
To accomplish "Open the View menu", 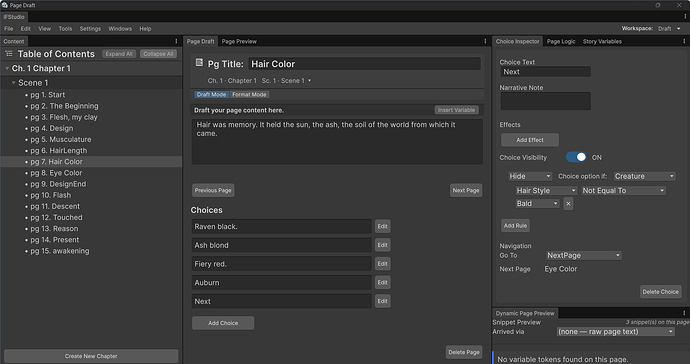I will tap(44, 29).
